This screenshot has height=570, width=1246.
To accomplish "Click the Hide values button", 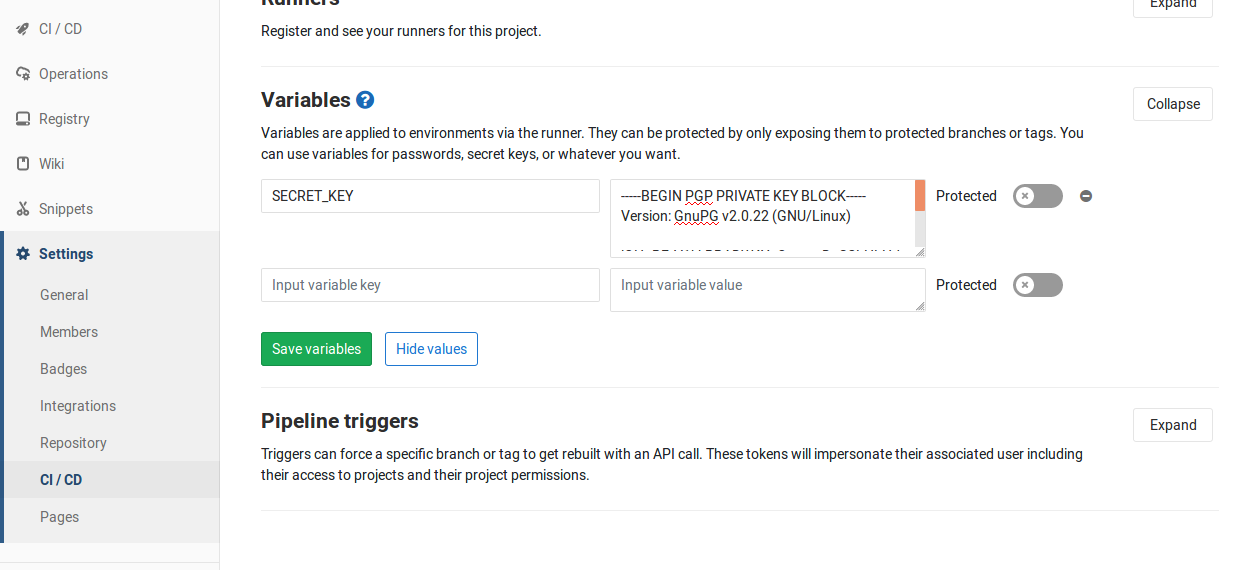I will coord(431,349).
